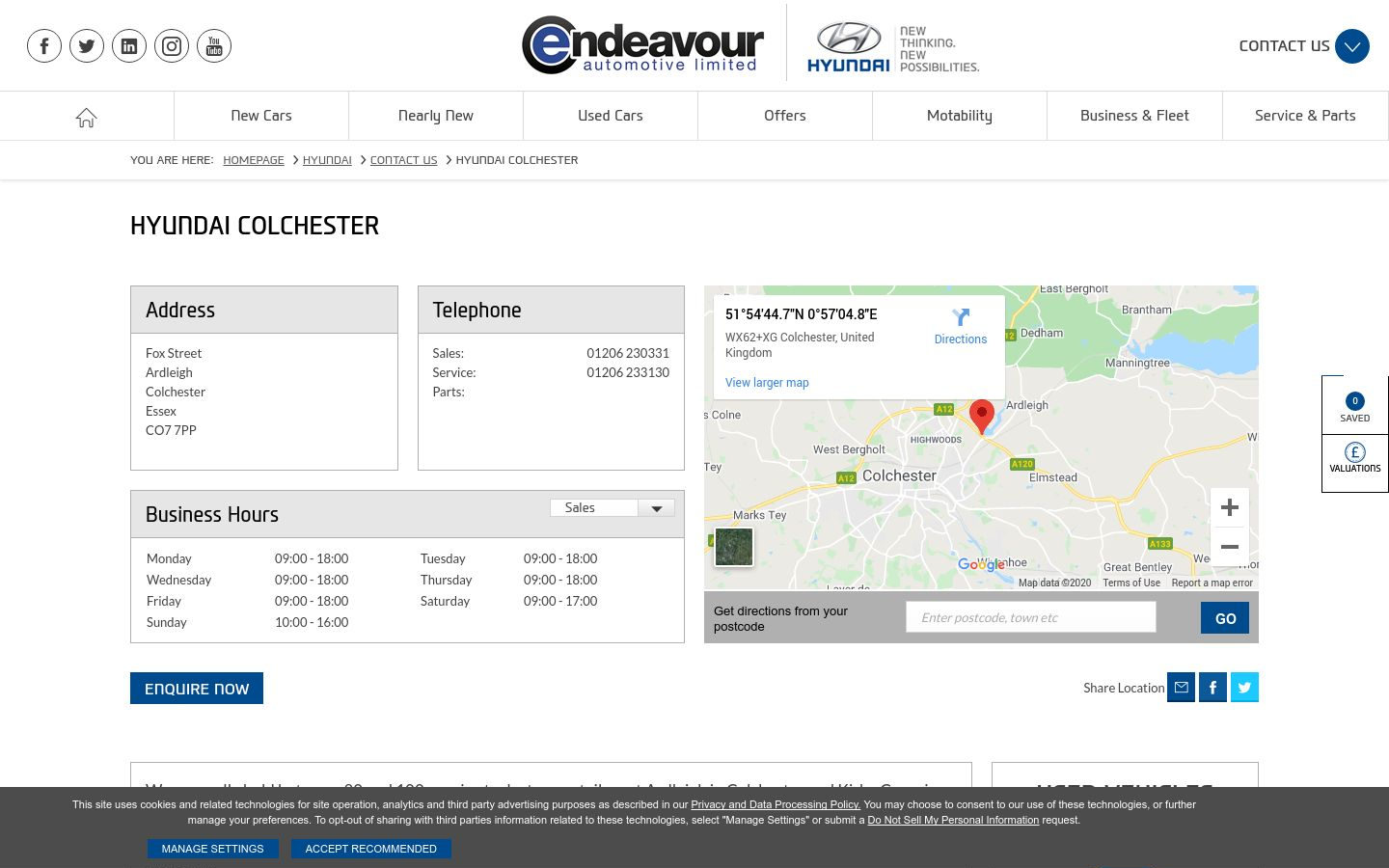The height and width of the screenshot is (868, 1389).
Task: Open Privacy and Data Processing Policy link
Action: tap(776, 804)
